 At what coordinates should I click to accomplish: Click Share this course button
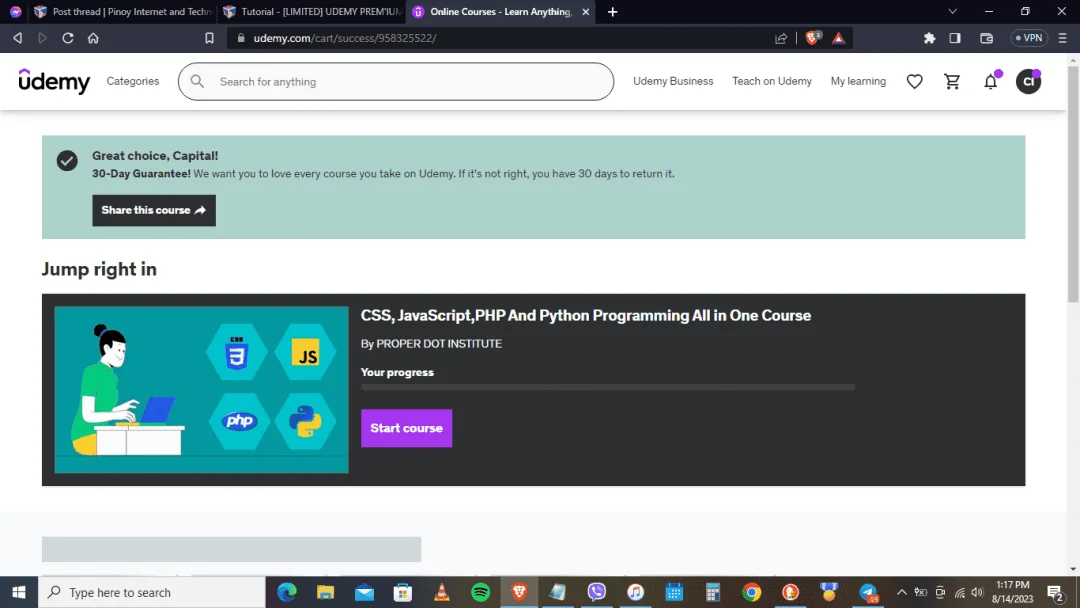click(154, 210)
